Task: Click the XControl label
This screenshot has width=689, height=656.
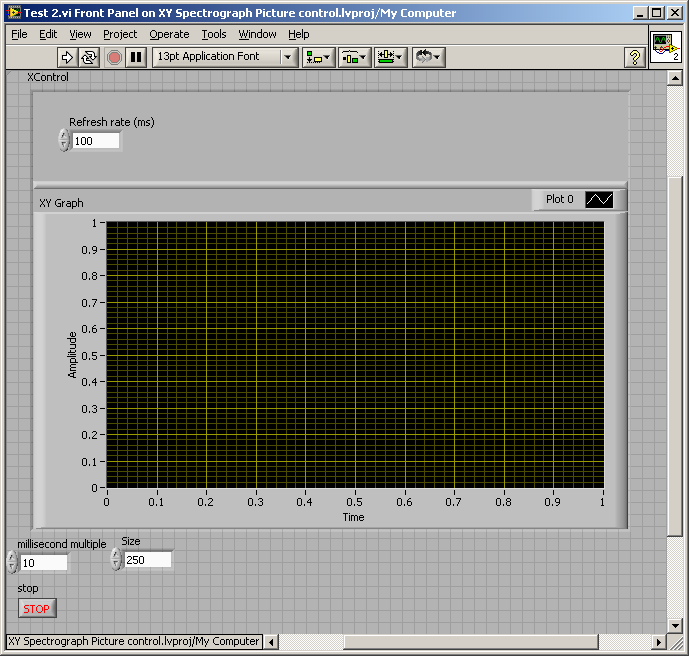Action: click(48, 77)
